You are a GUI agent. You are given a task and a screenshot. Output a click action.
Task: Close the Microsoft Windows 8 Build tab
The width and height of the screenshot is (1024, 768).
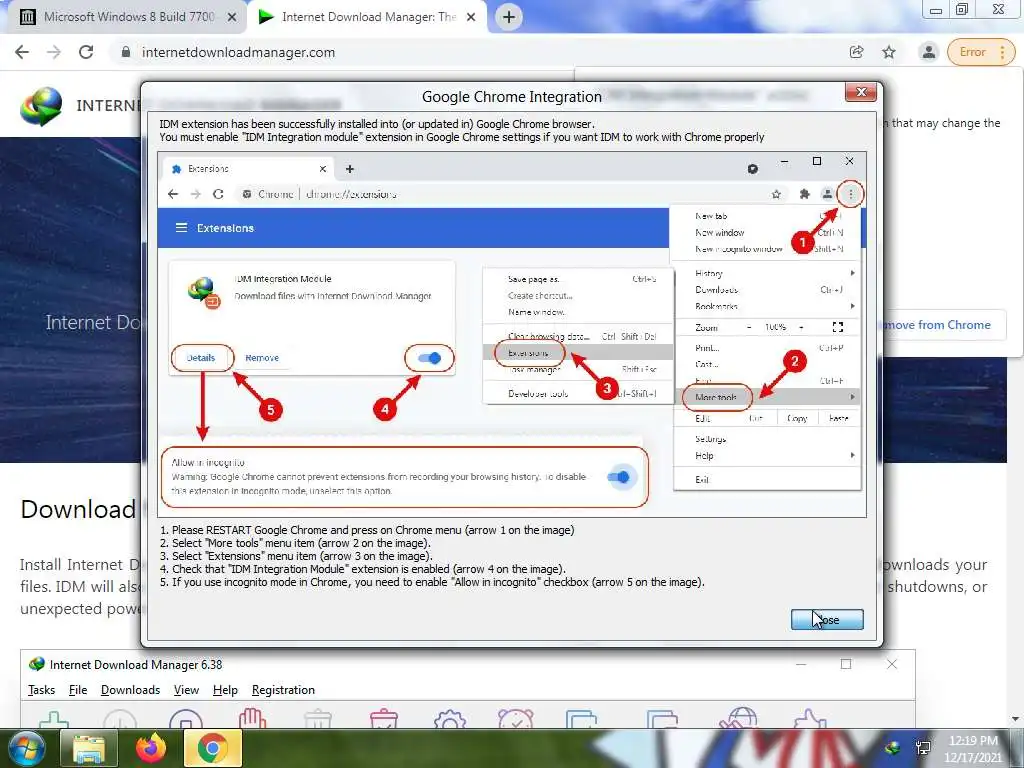(232, 18)
